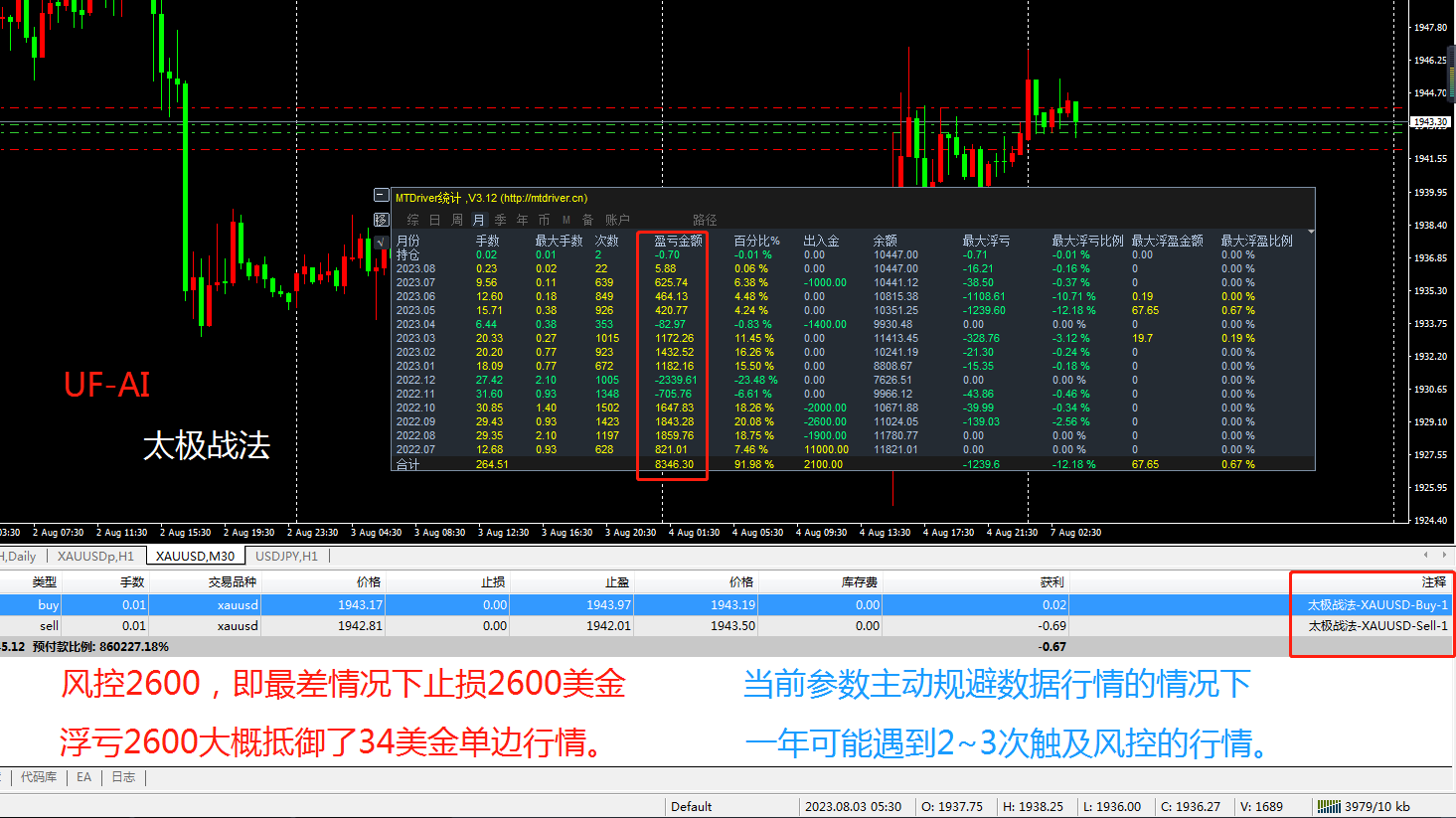
Task: Click the MTDriver title with mtdriver.cn URL
Action: pos(491,198)
